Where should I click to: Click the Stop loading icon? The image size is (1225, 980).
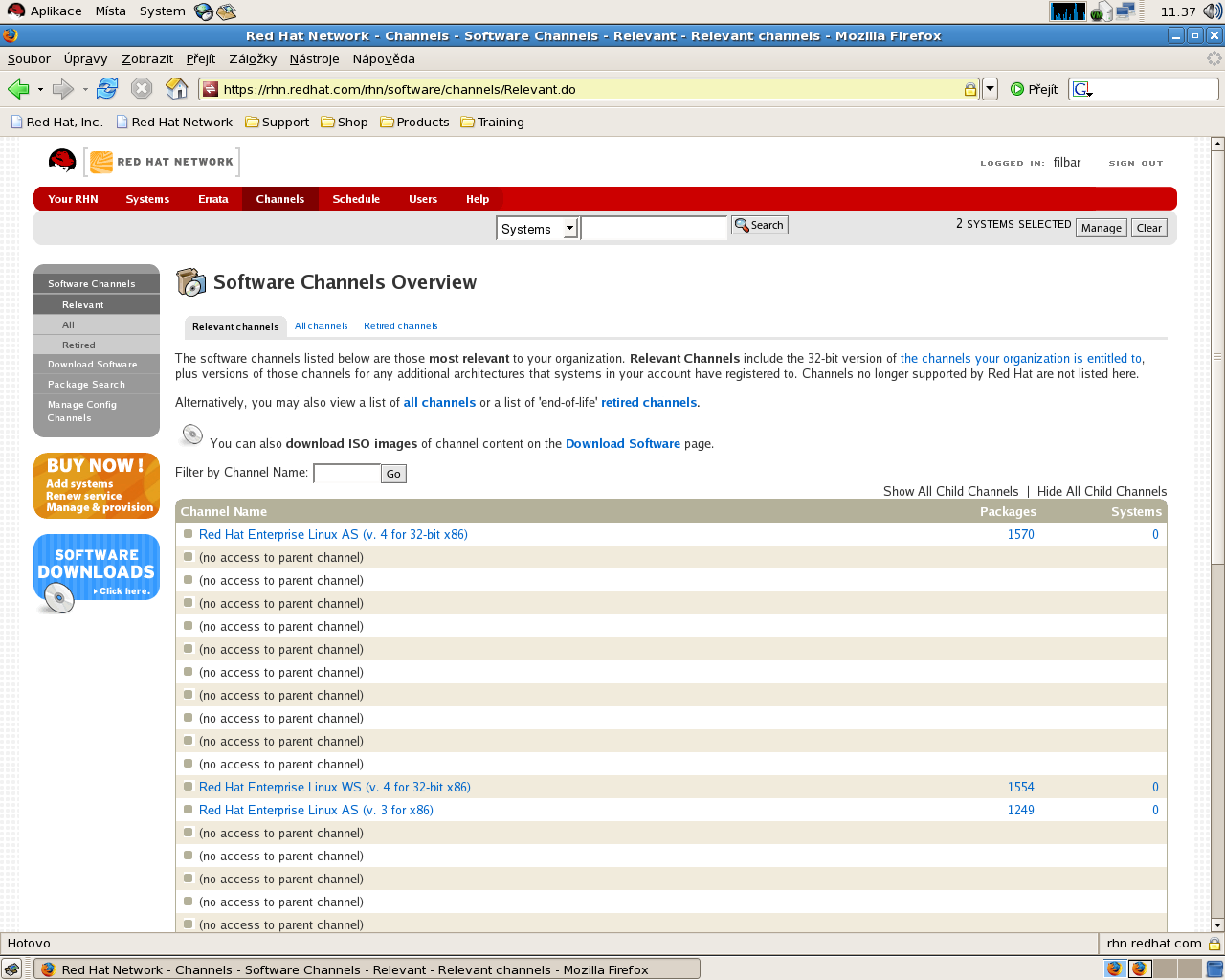coord(142,89)
